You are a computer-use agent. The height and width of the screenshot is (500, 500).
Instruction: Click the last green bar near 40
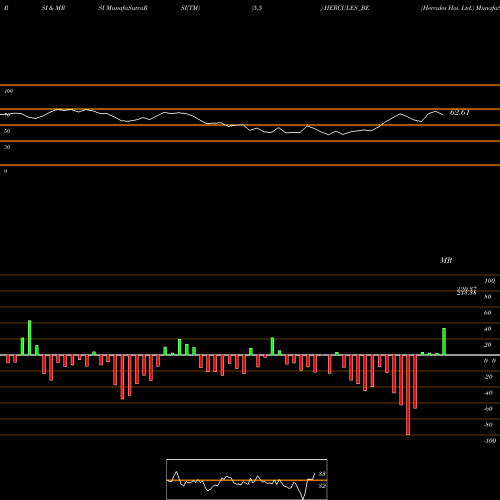444,342
